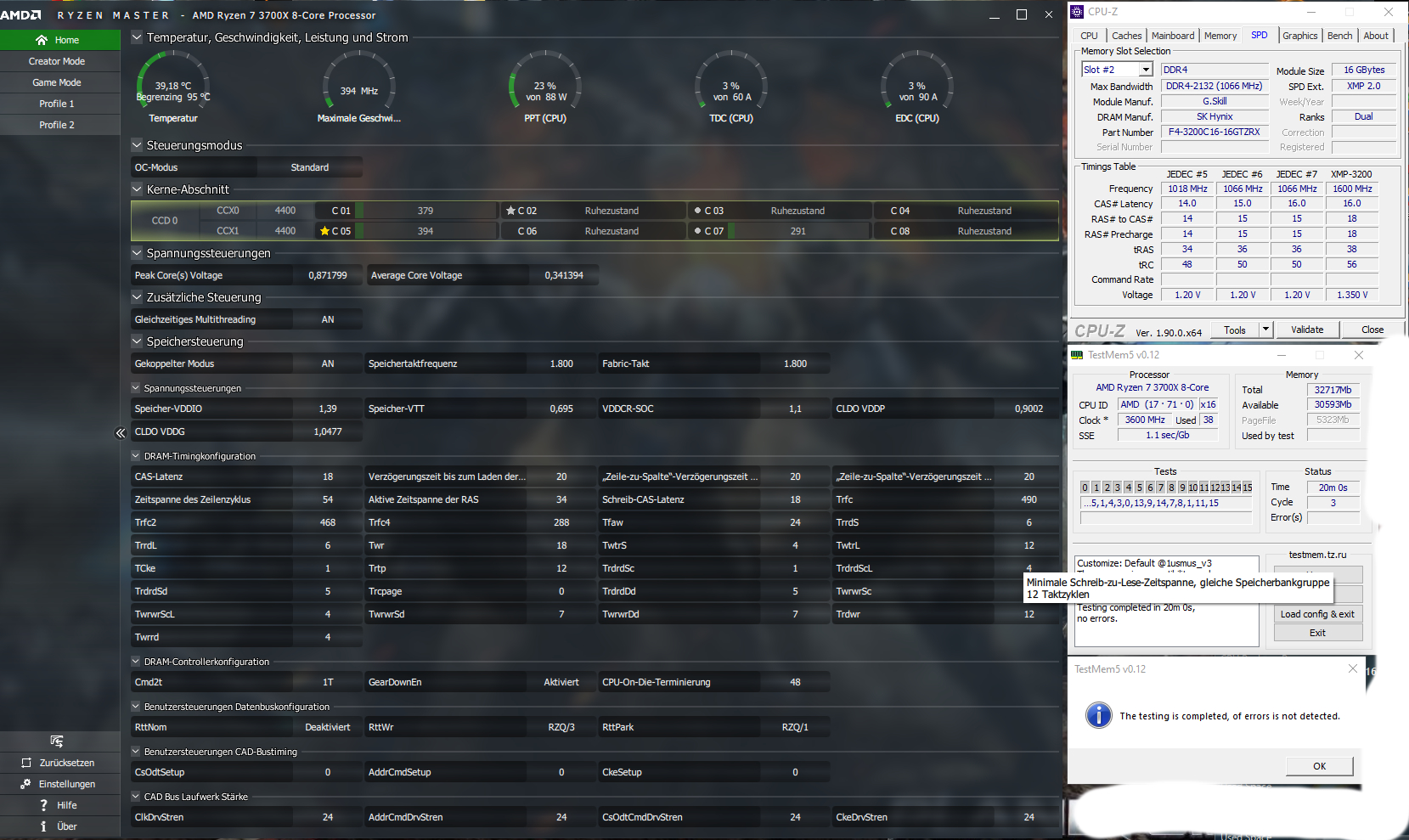Image resolution: width=1409 pixels, height=840 pixels.
Task: Open the Caches tab in CPU-Z
Action: click(x=1127, y=36)
